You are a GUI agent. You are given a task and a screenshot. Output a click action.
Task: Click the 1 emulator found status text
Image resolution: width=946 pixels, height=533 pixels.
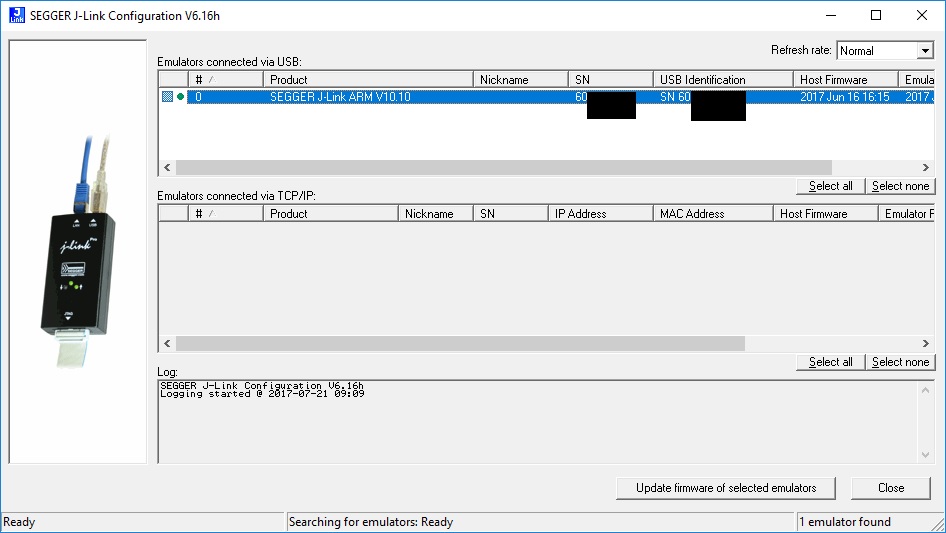tap(845, 522)
